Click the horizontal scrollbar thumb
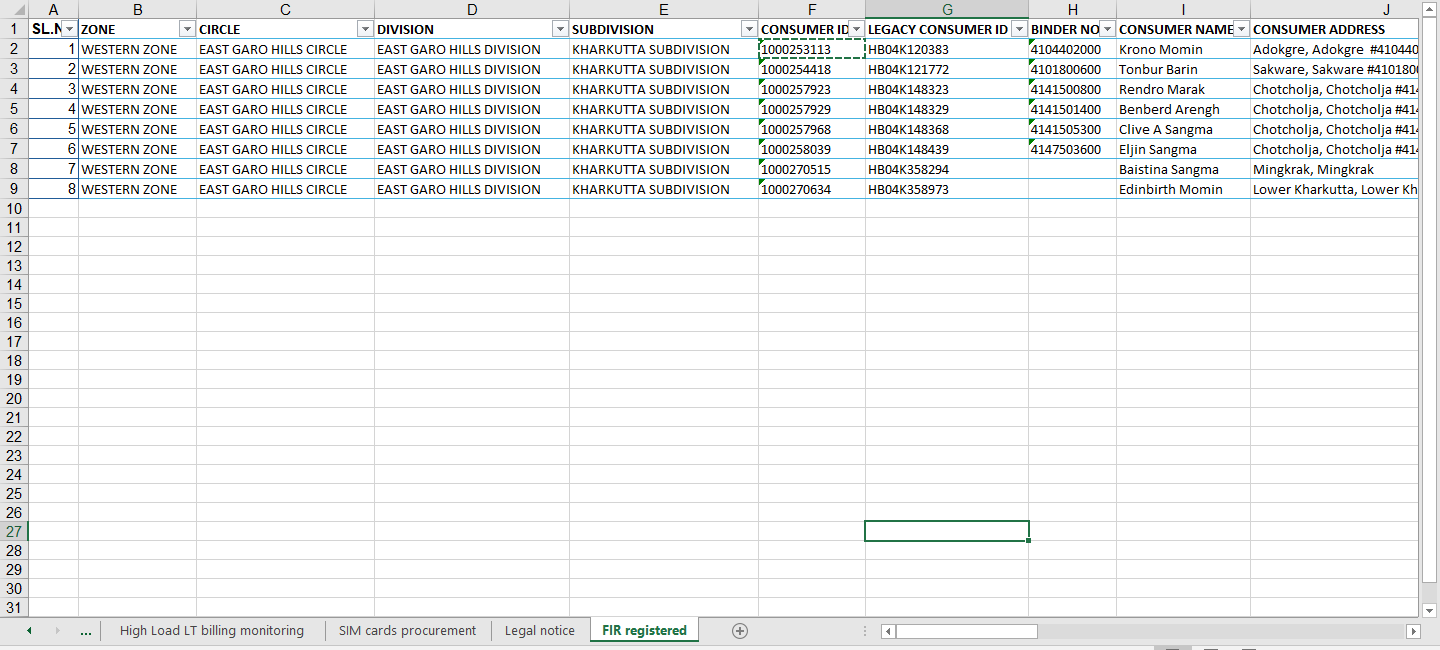The width and height of the screenshot is (1440, 650). point(966,631)
